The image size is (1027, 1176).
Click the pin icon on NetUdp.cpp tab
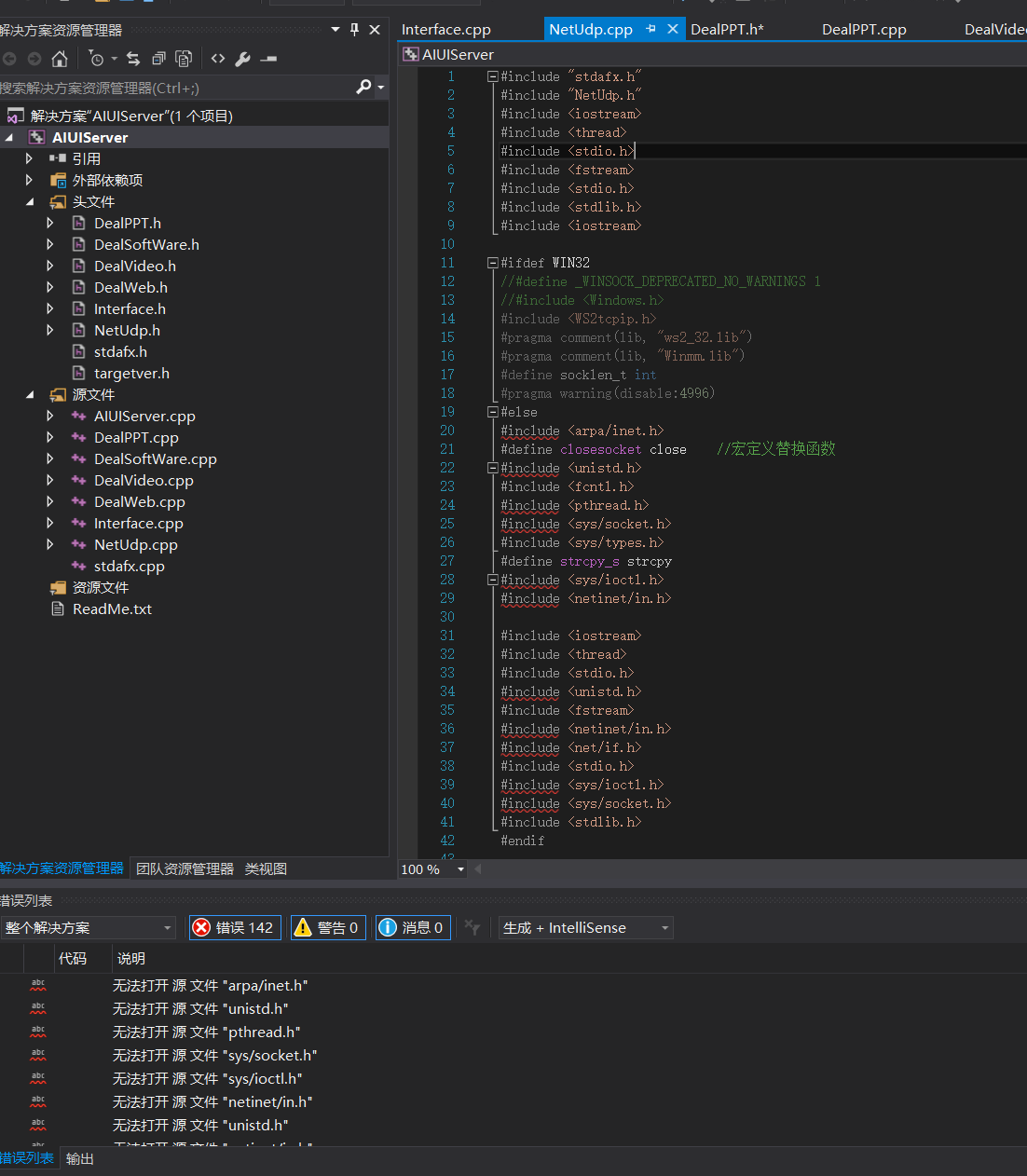(650, 29)
